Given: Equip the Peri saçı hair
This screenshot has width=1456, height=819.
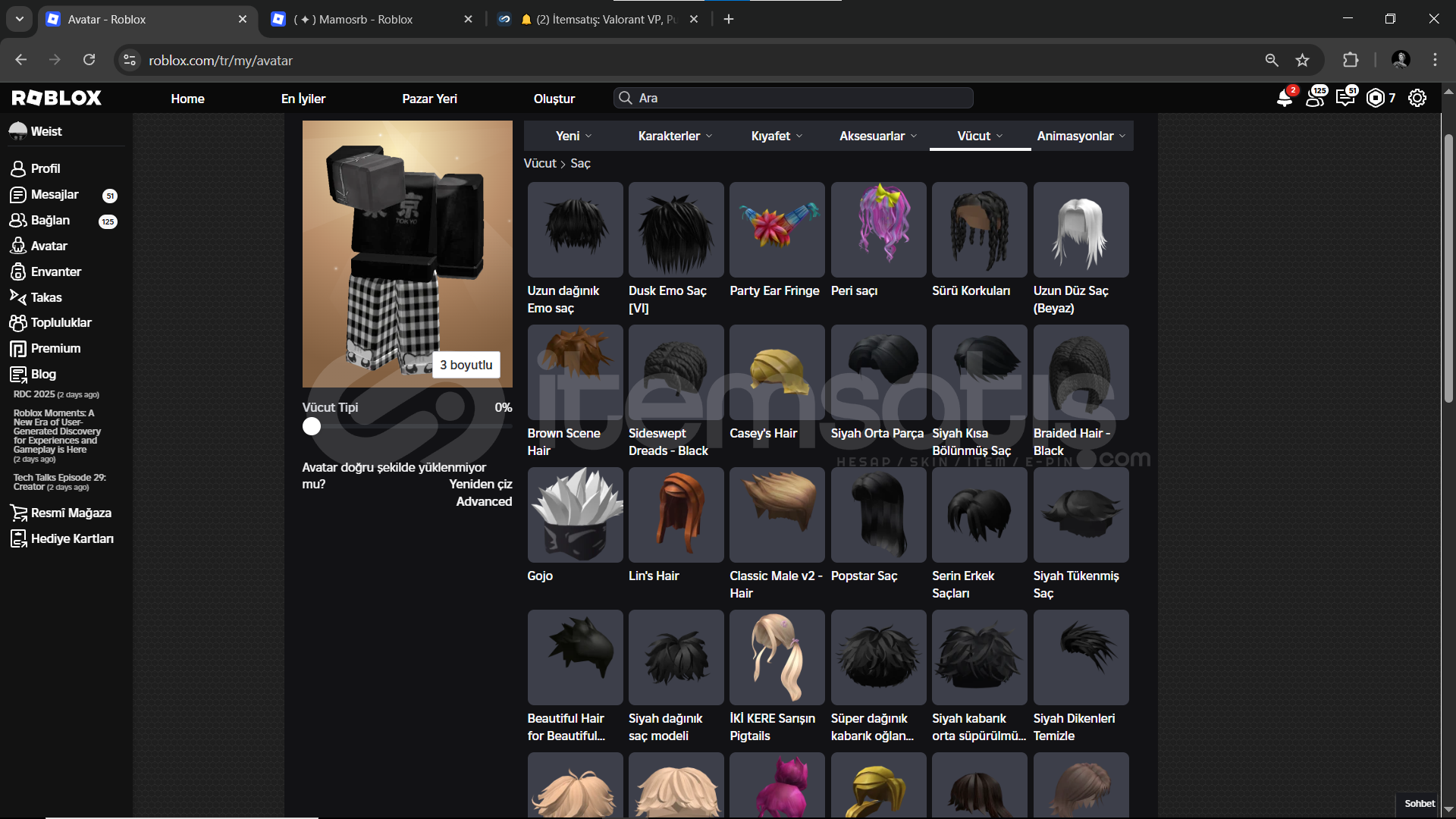Looking at the screenshot, I should point(878,230).
